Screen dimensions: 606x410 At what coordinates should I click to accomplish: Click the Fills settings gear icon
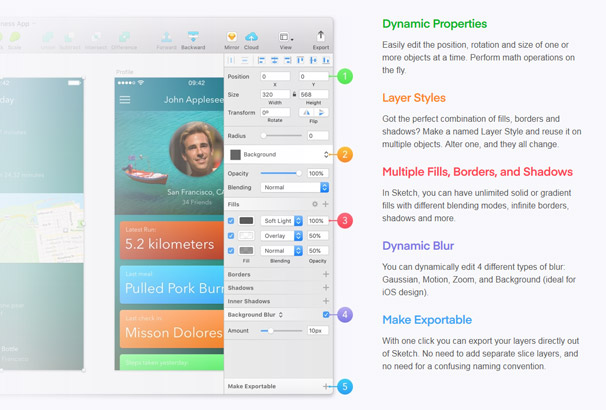pos(314,204)
